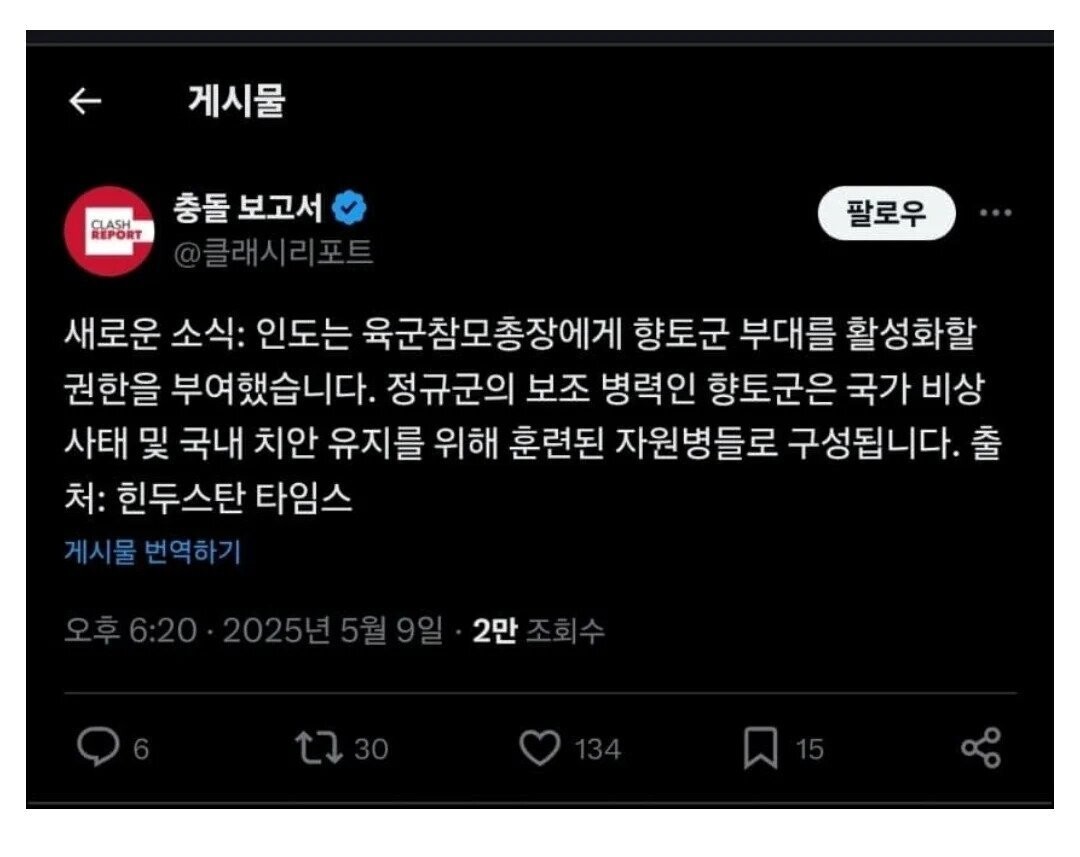Open the 충돌 보고서 display name
1080x857 pixels.
(247, 207)
